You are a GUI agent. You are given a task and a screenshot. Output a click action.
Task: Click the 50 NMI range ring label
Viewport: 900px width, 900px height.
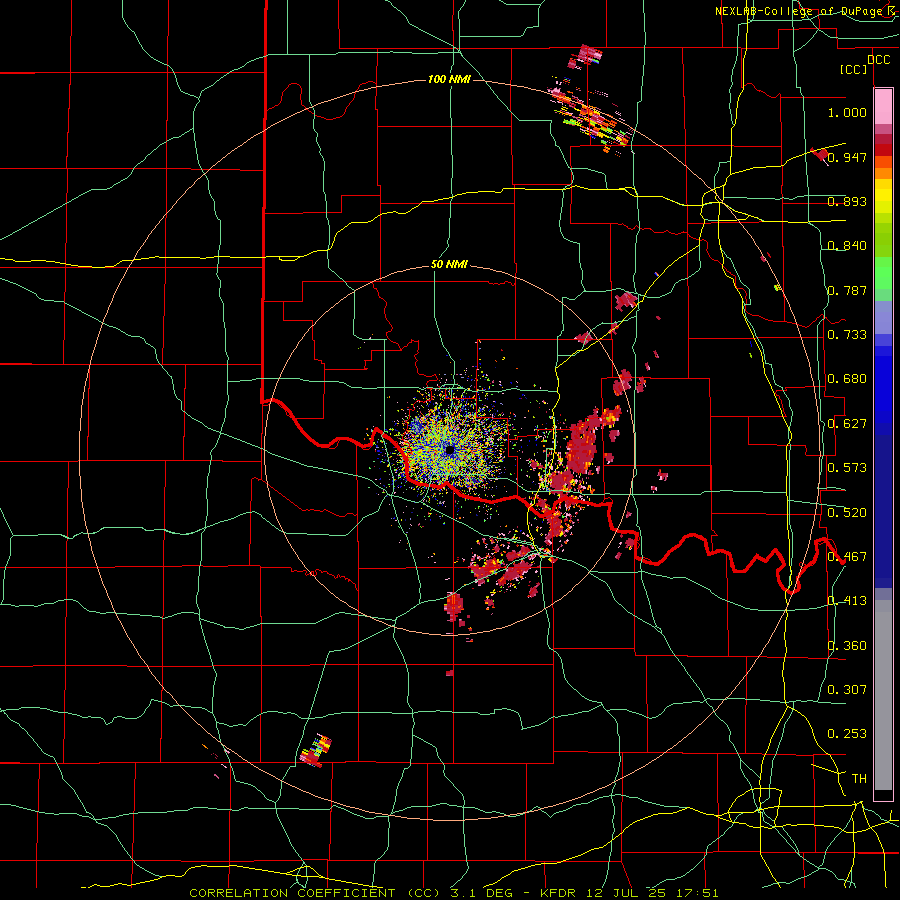(449, 265)
